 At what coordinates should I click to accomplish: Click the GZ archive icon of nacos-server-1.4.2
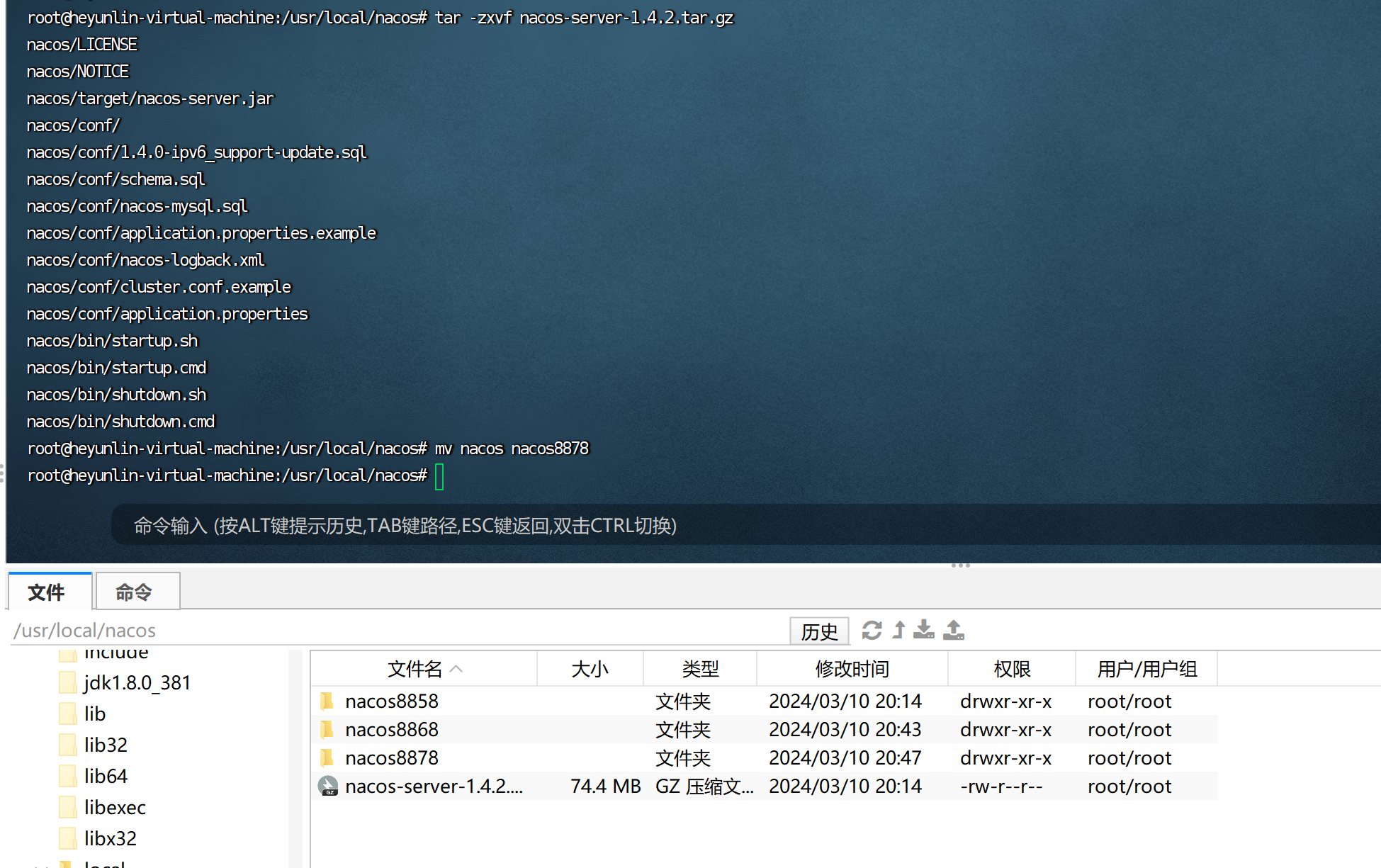[328, 787]
